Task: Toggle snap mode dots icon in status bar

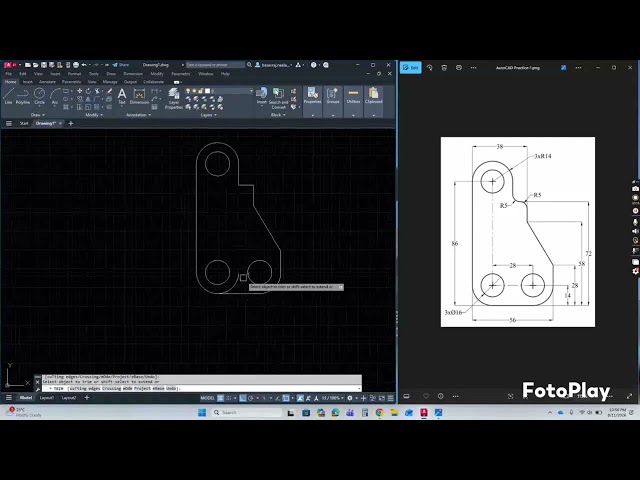Action: (x=229, y=398)
